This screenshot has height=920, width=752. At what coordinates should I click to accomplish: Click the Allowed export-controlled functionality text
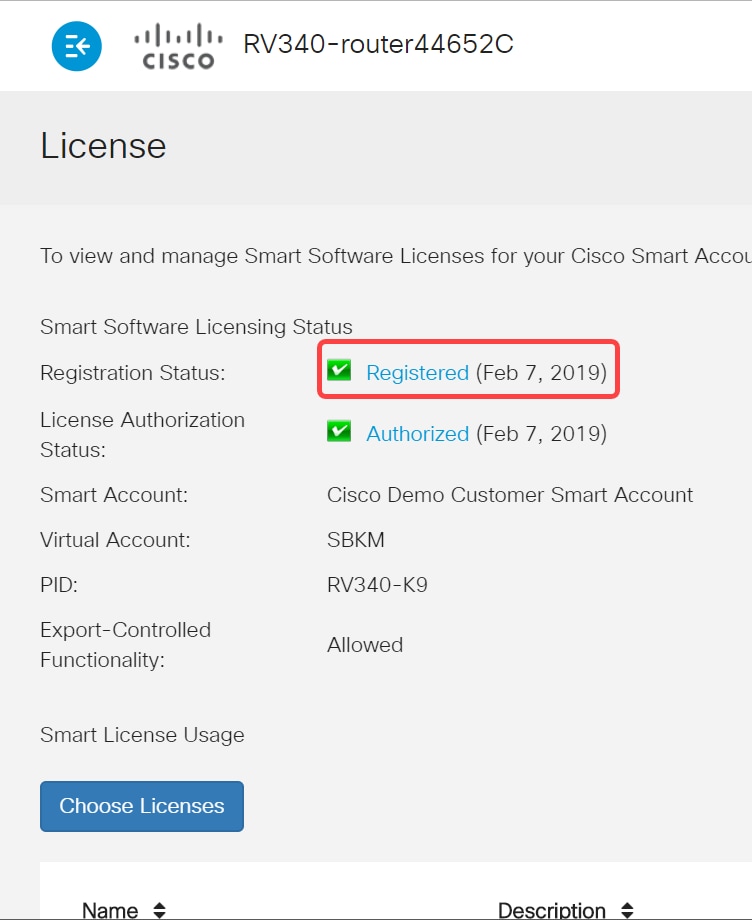(365, 644)
